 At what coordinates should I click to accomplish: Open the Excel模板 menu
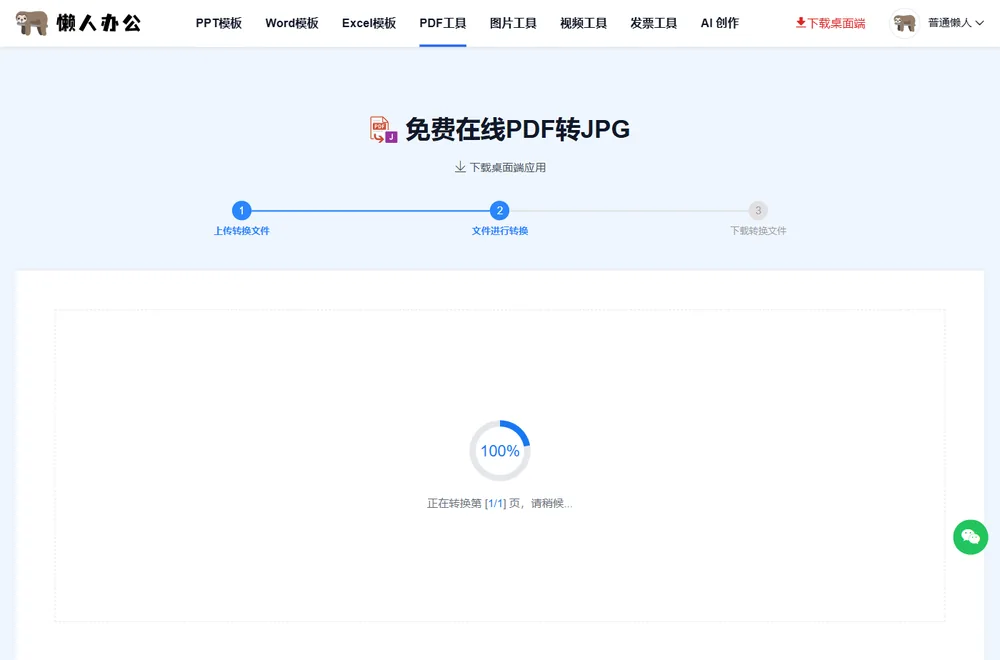pyautogui.click(x=369, y=23)
